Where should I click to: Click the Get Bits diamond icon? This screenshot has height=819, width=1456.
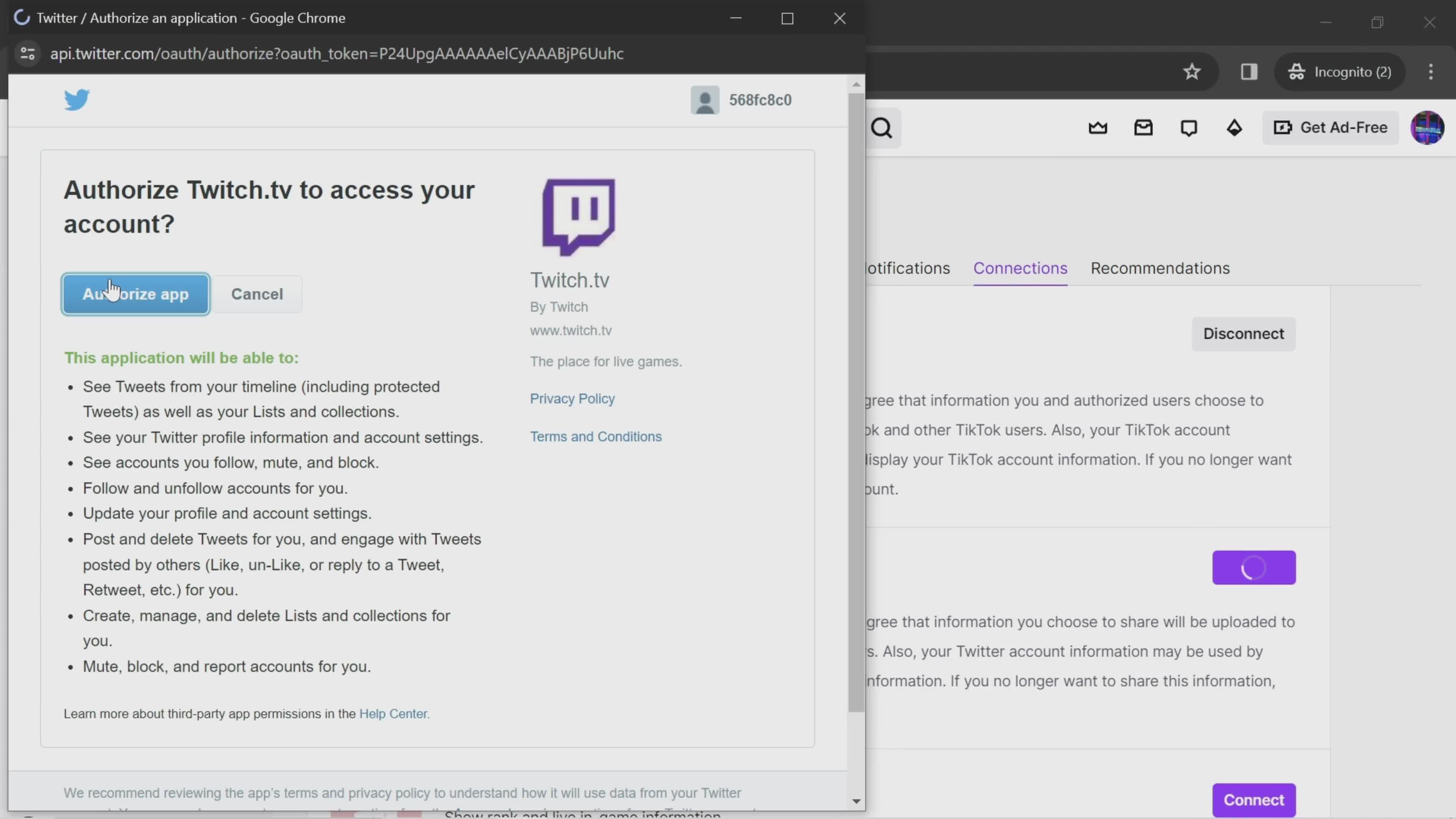click(x=1234, y=128)
